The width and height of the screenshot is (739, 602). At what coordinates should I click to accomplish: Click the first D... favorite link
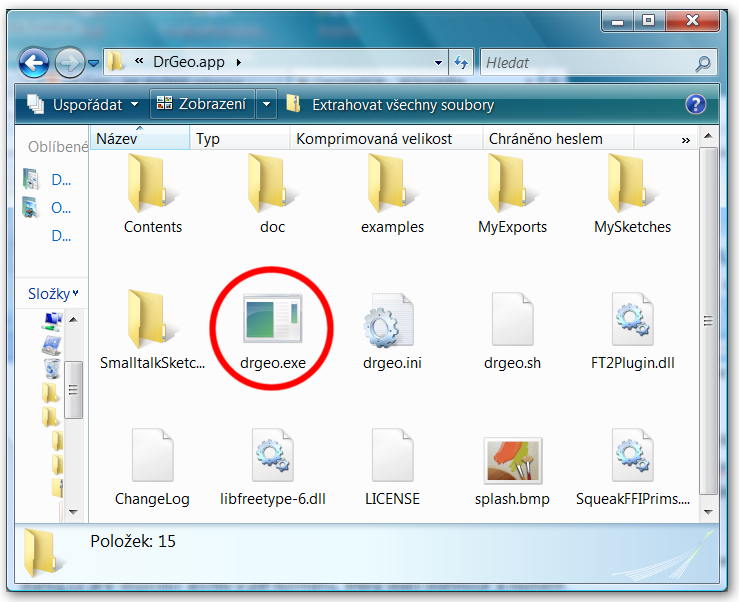(x=61, y=180)
